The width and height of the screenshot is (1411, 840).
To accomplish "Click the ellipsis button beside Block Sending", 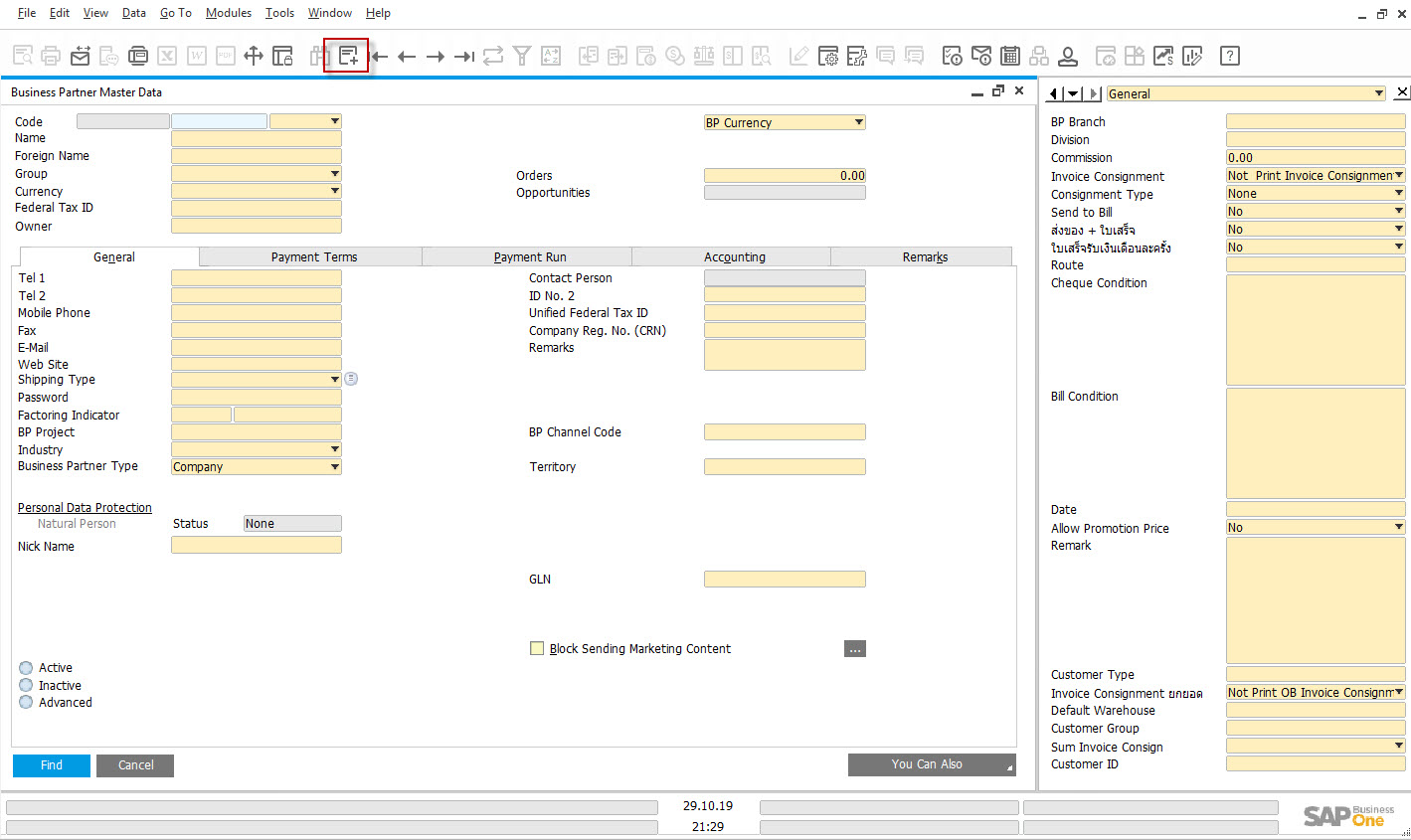I will click(x=855, y=649).
